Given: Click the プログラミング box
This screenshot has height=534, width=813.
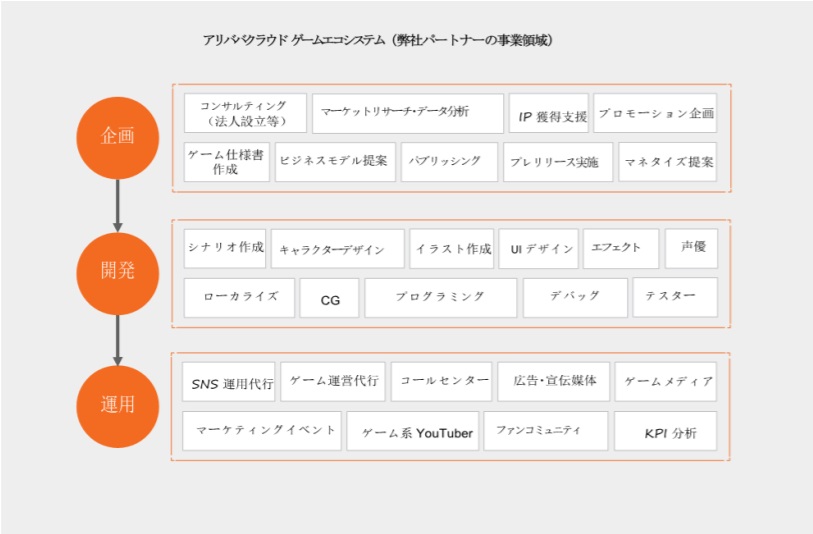Looking at the screenshot, I should (x=441, y=298).
